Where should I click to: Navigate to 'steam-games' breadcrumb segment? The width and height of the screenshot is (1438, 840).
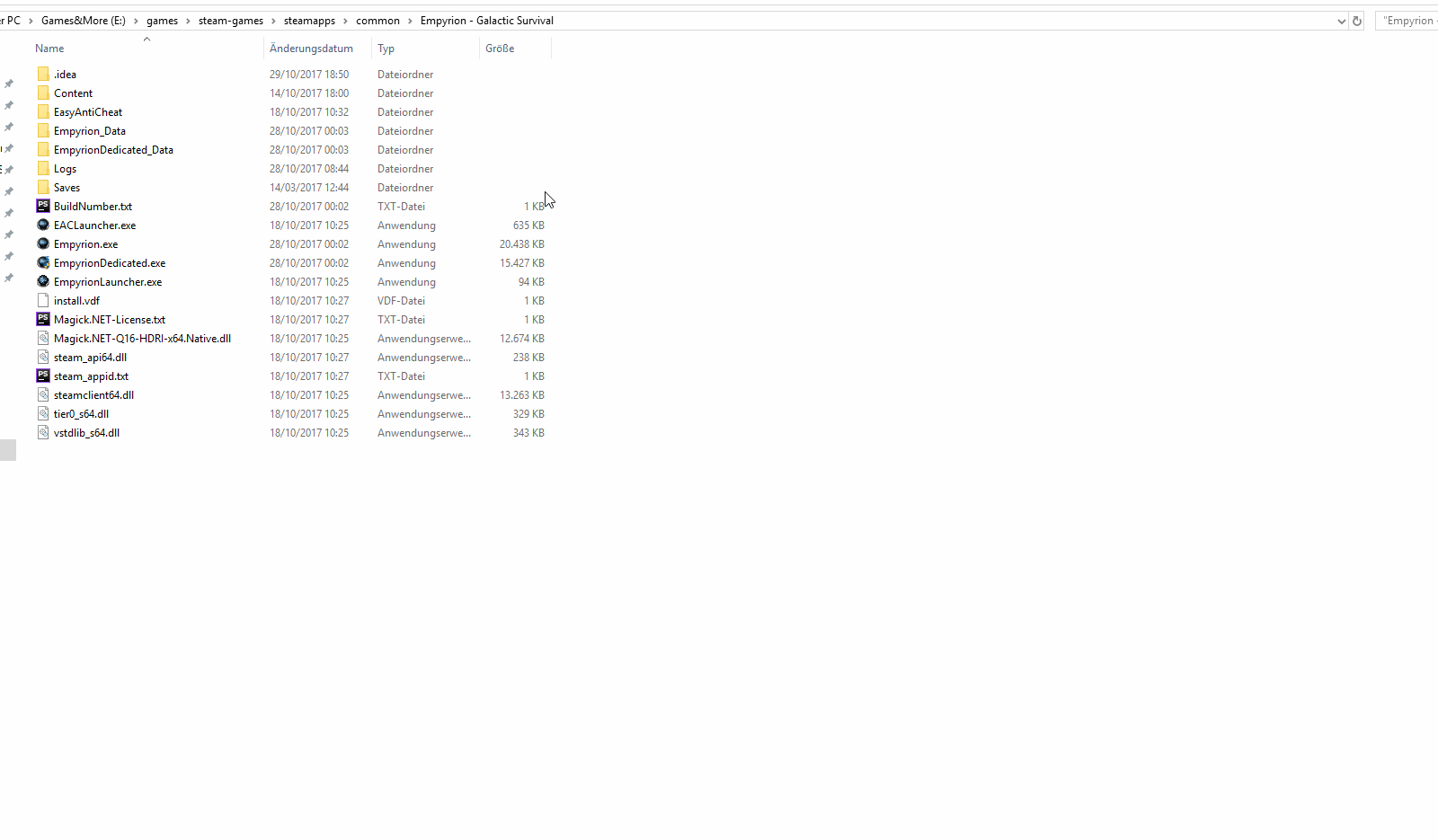tap(231, 21)
